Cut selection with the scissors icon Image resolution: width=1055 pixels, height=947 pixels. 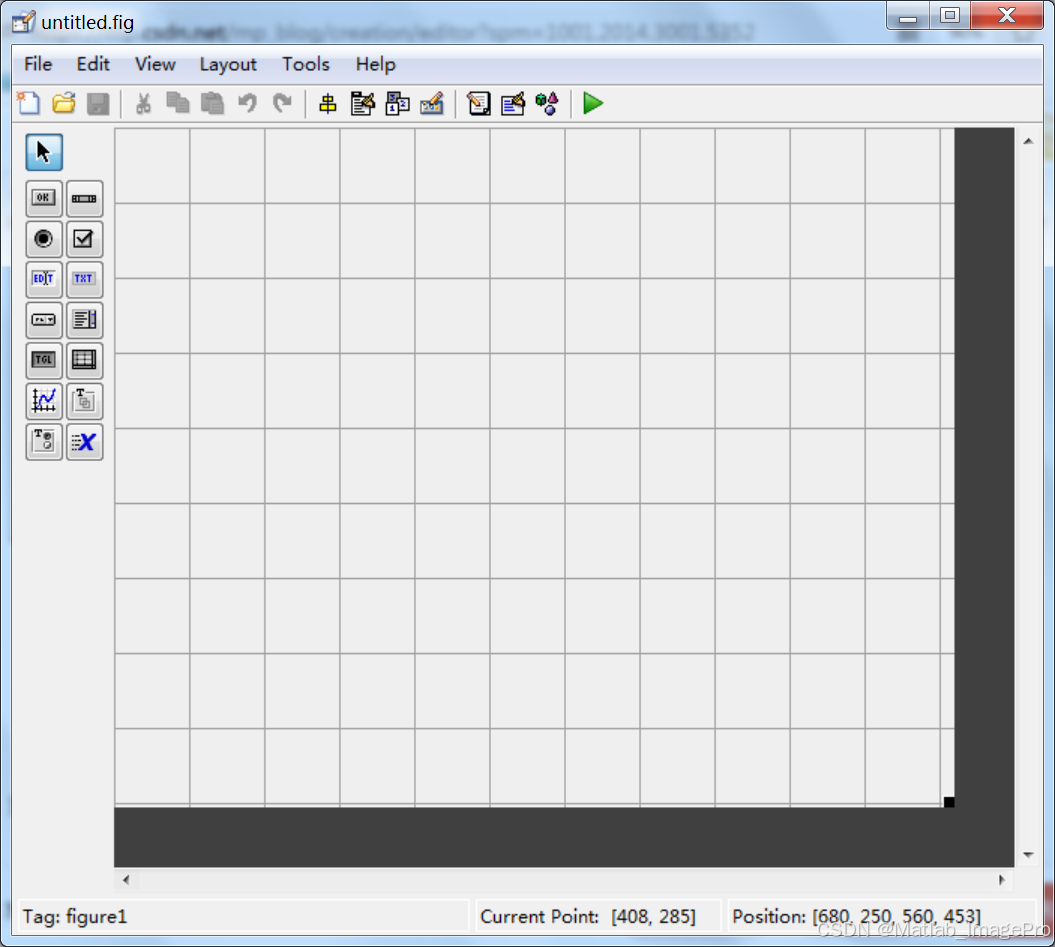pos(143,104)
